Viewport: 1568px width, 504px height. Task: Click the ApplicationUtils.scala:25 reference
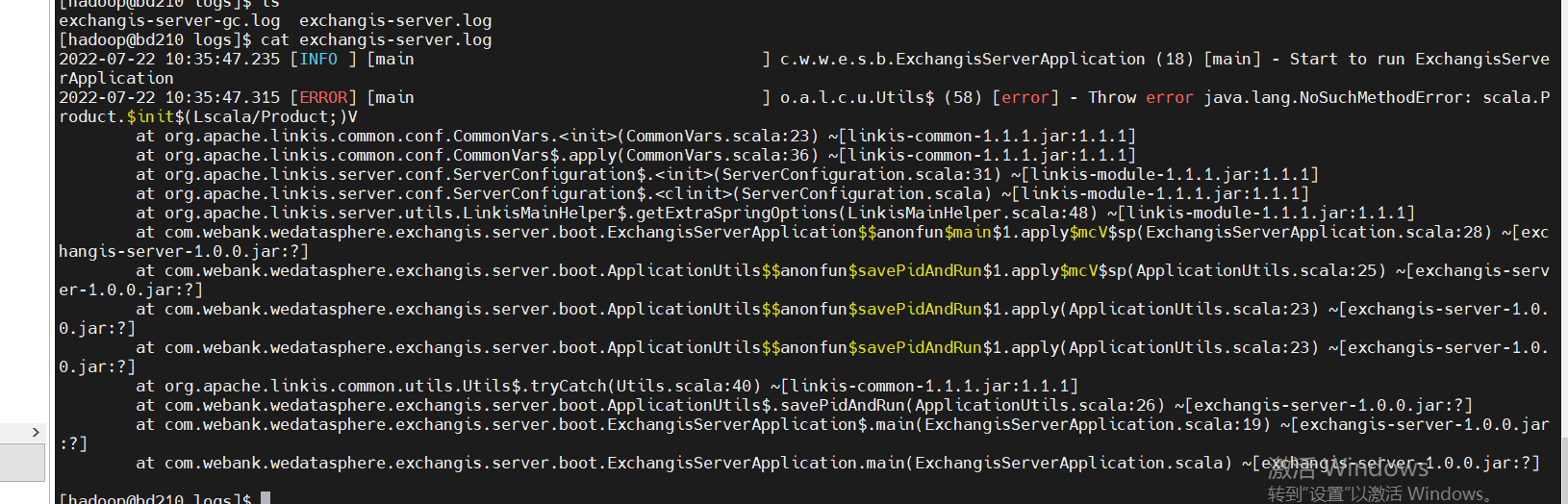point(1260,270)
